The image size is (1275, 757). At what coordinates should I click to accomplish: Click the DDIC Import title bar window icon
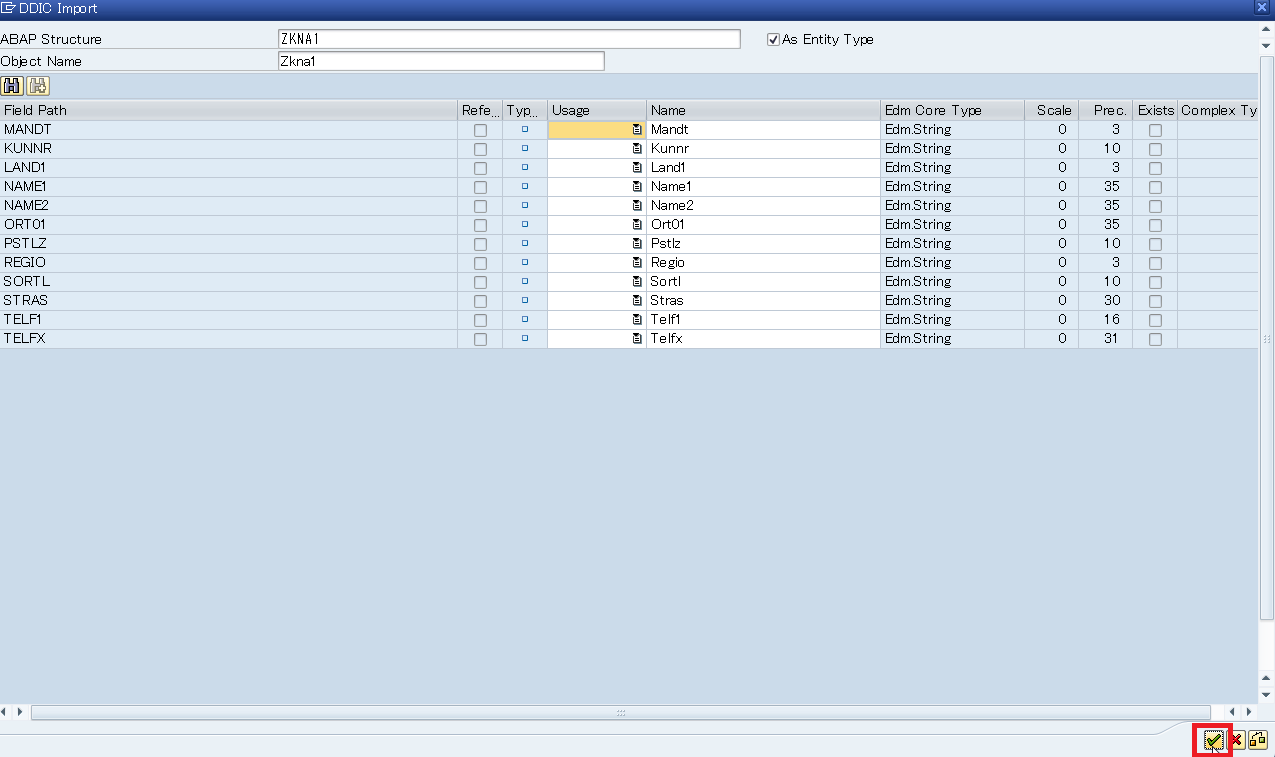pos(8,8)
